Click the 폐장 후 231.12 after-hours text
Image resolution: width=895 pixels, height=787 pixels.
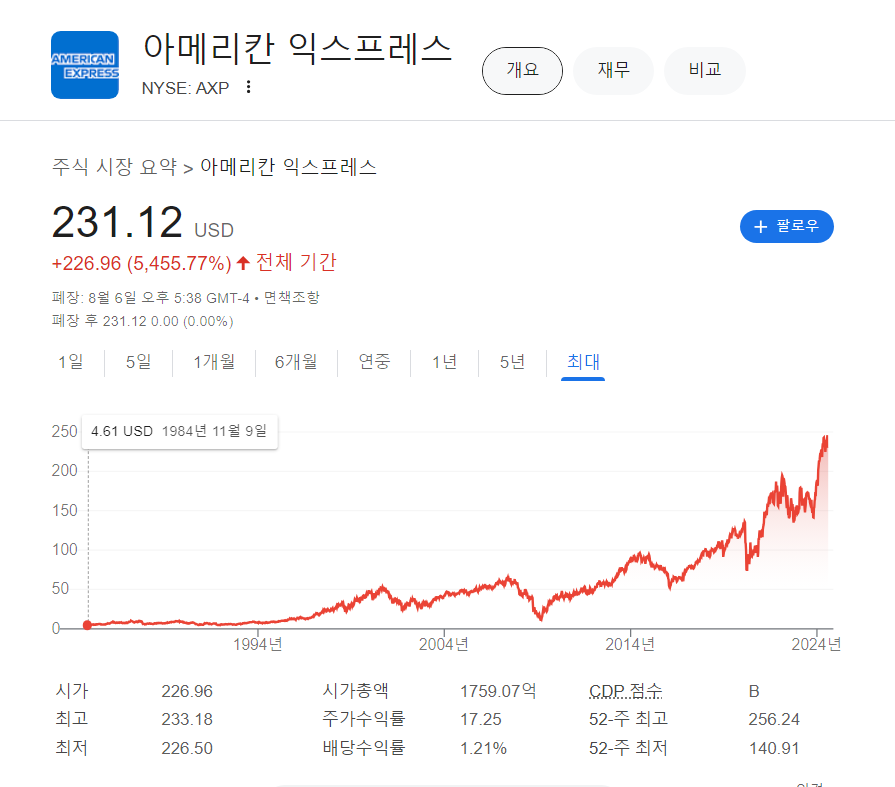click(x=143, y=321)
